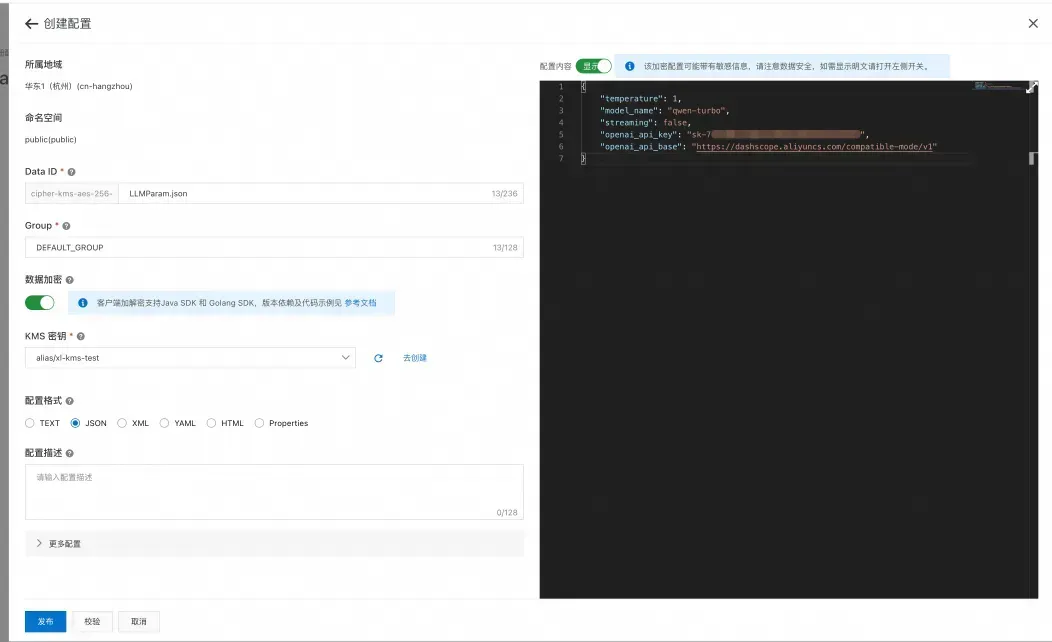Select the Properties format radio button

259,423
